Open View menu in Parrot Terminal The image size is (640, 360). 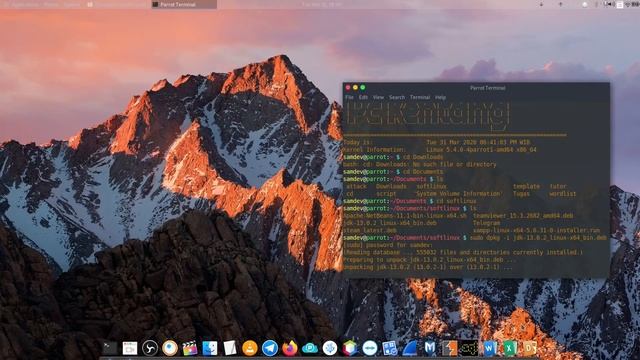[x=378, y=97]
